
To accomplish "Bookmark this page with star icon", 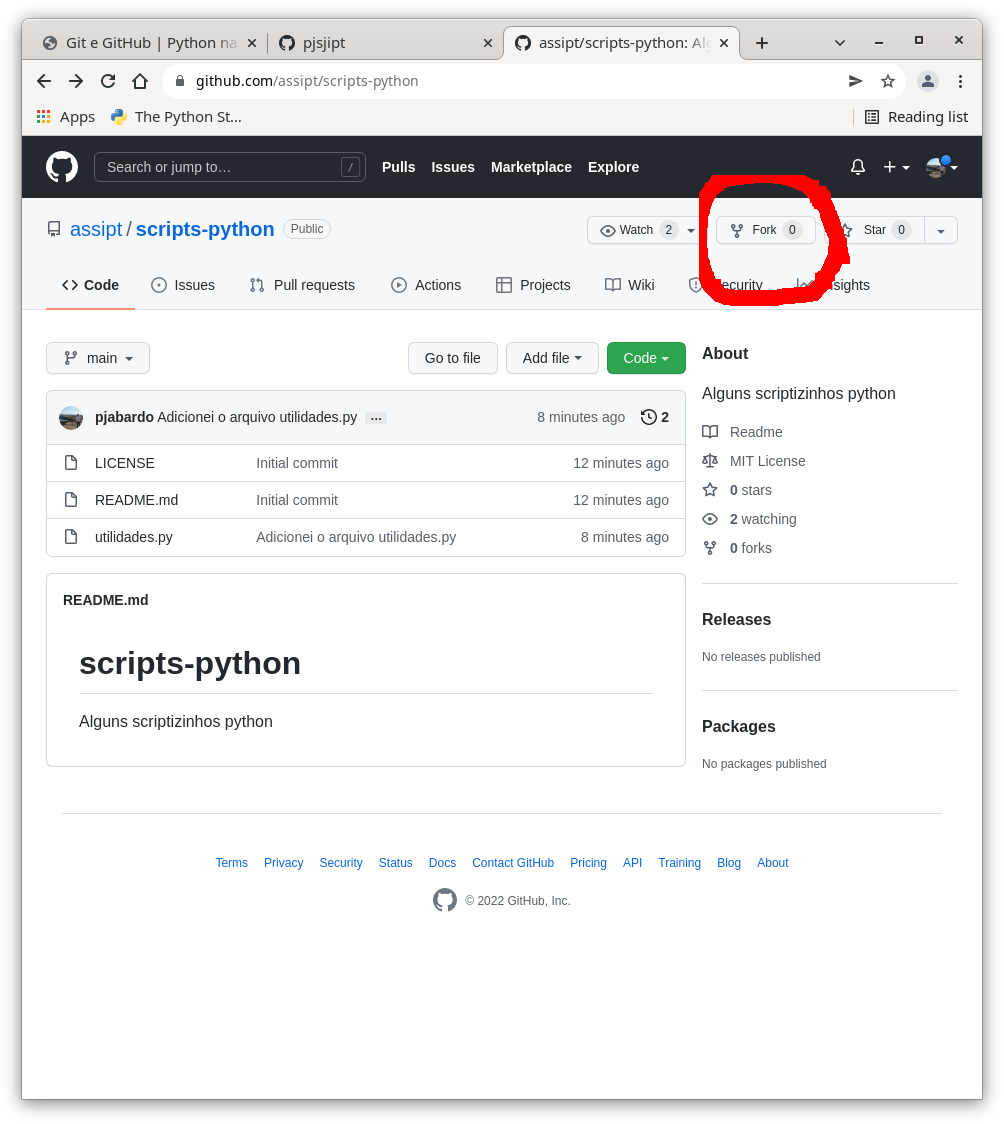I will pos(888,81).
